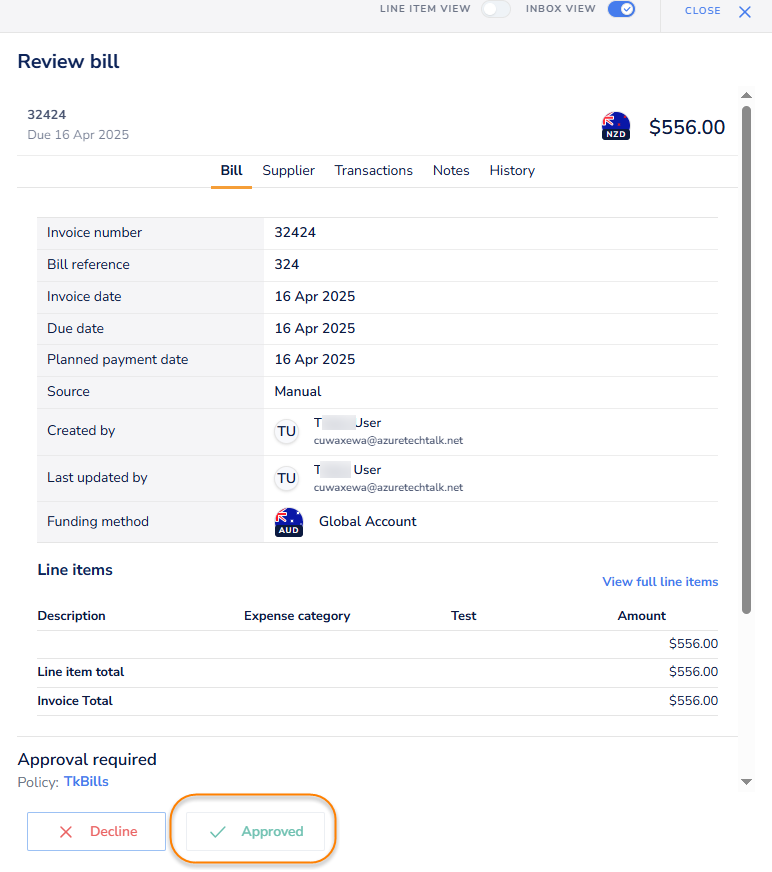Switch to the Supplier tab
This screenshot has width=772, height=872.
tap(288, 171)
